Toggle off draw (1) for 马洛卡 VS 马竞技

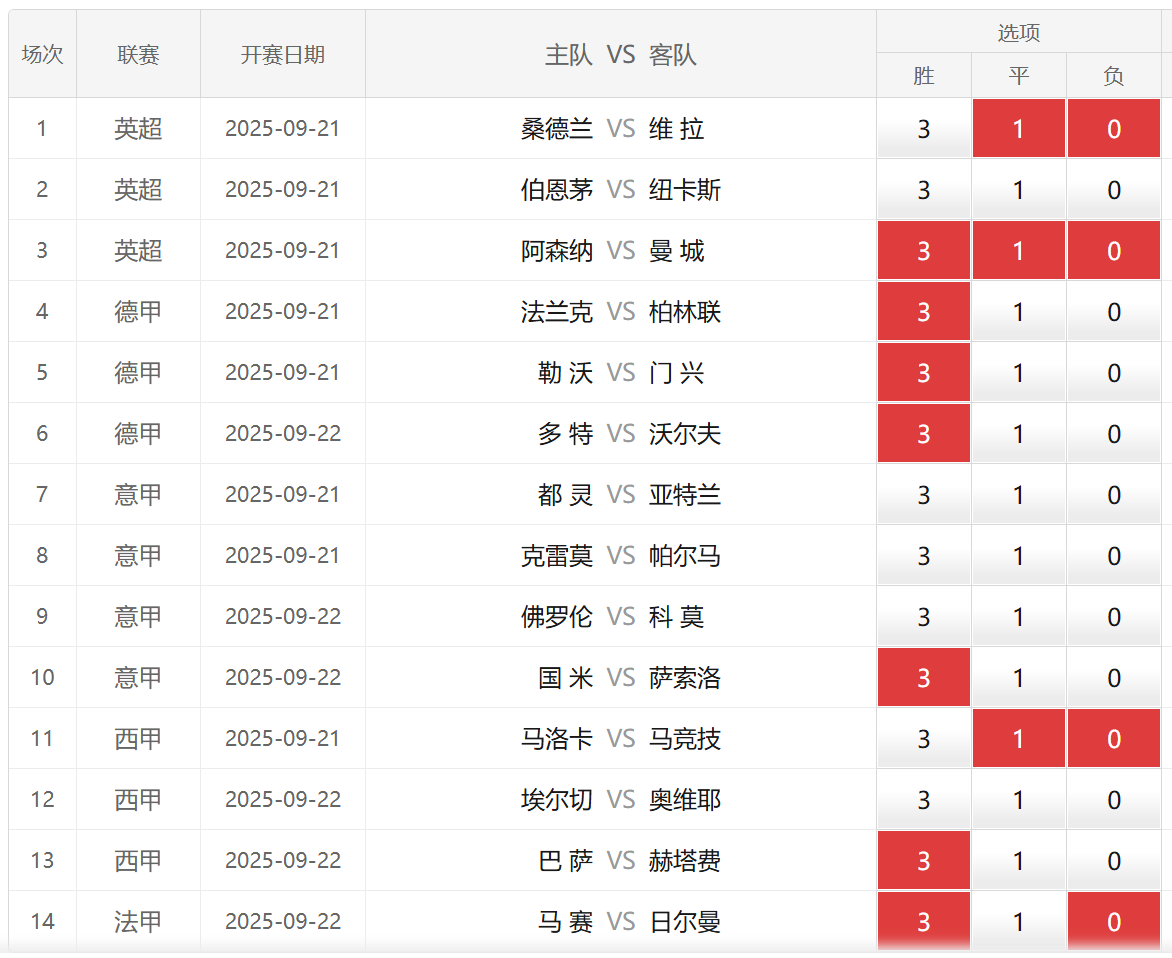(x=1018, y=739)
